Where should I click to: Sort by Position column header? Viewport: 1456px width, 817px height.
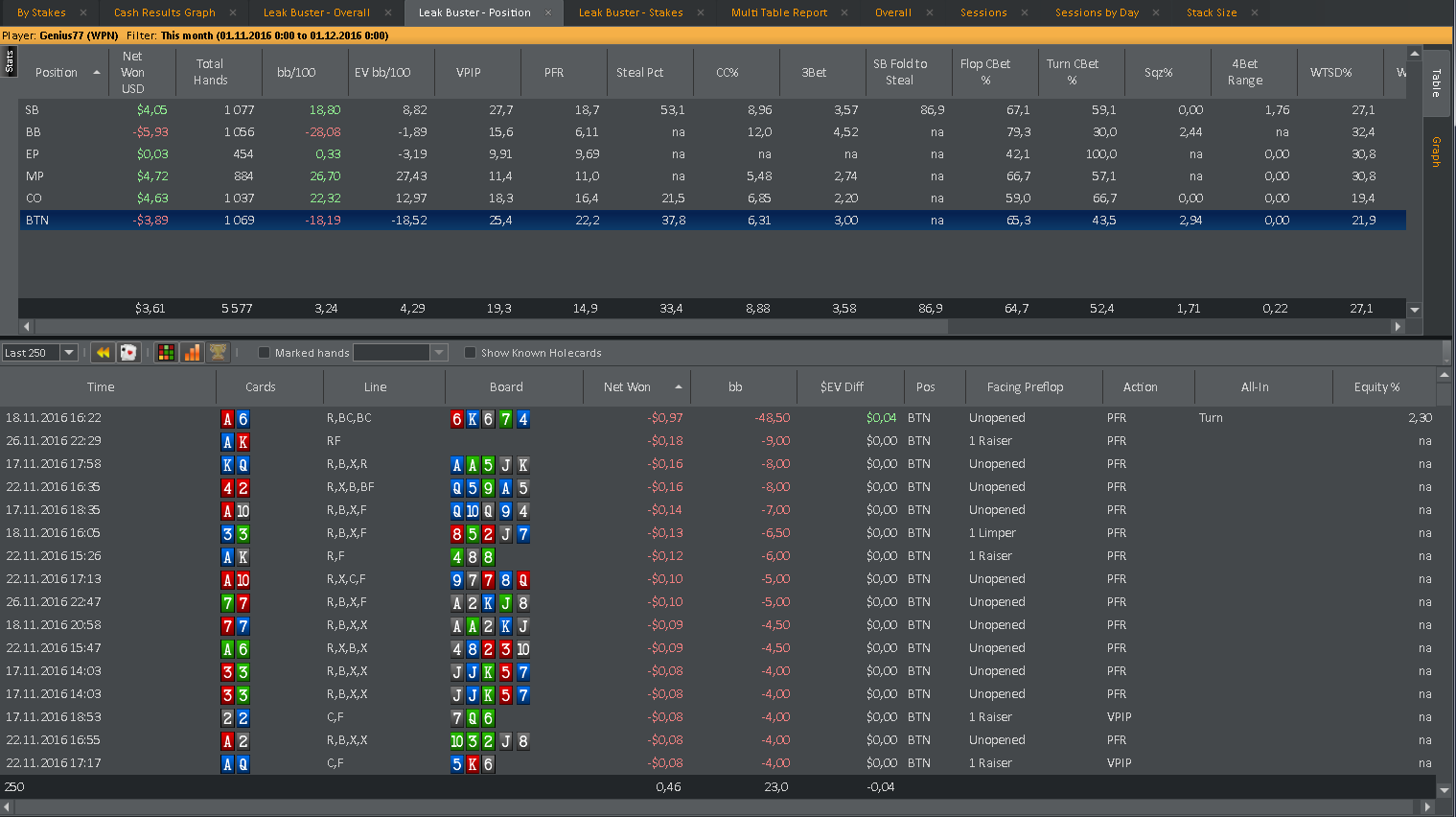point(56,72)
